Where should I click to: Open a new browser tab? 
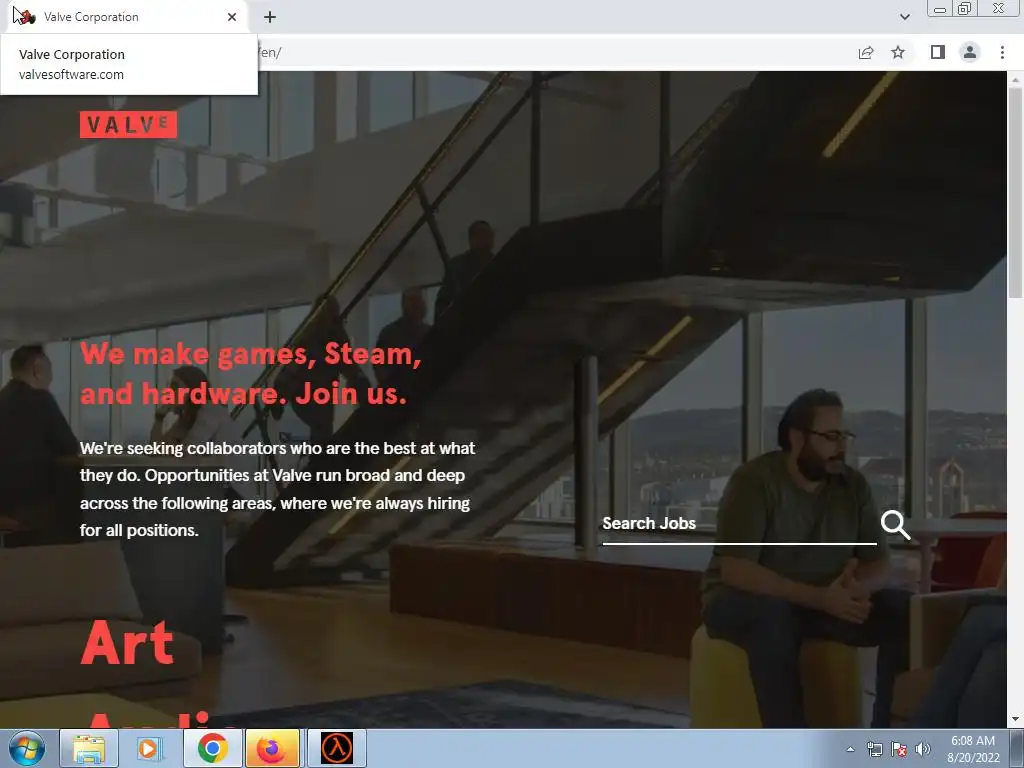(x=270, y=17)
